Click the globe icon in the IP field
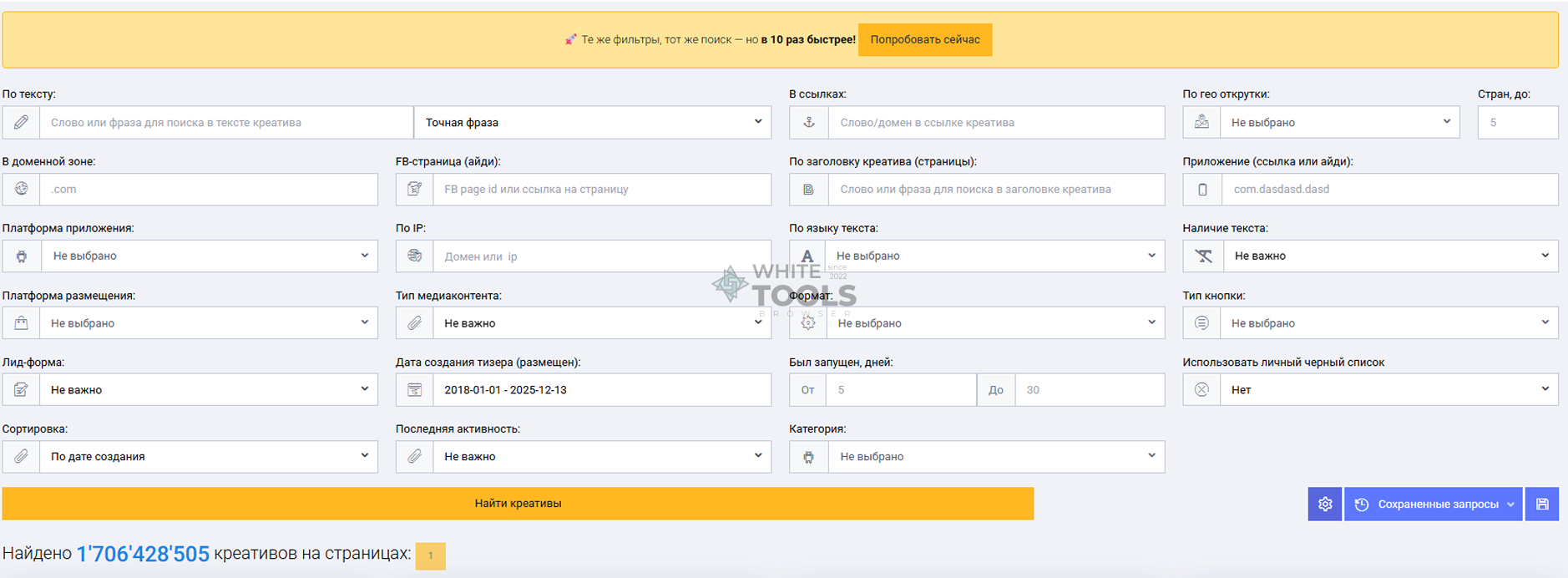This screenshot has height=578, width=1568. click(x=414, y=256)
